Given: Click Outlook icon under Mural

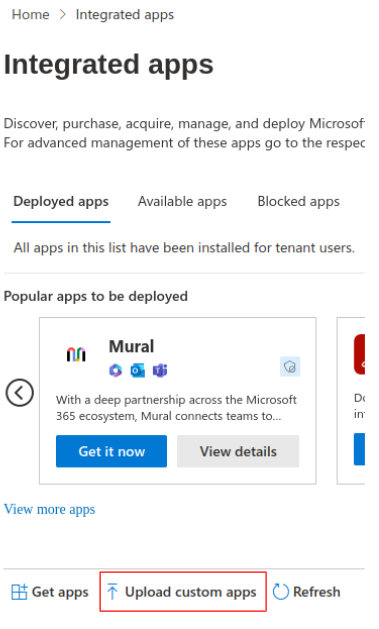Looking at the screenshot, I should click(x=138, y=370).
